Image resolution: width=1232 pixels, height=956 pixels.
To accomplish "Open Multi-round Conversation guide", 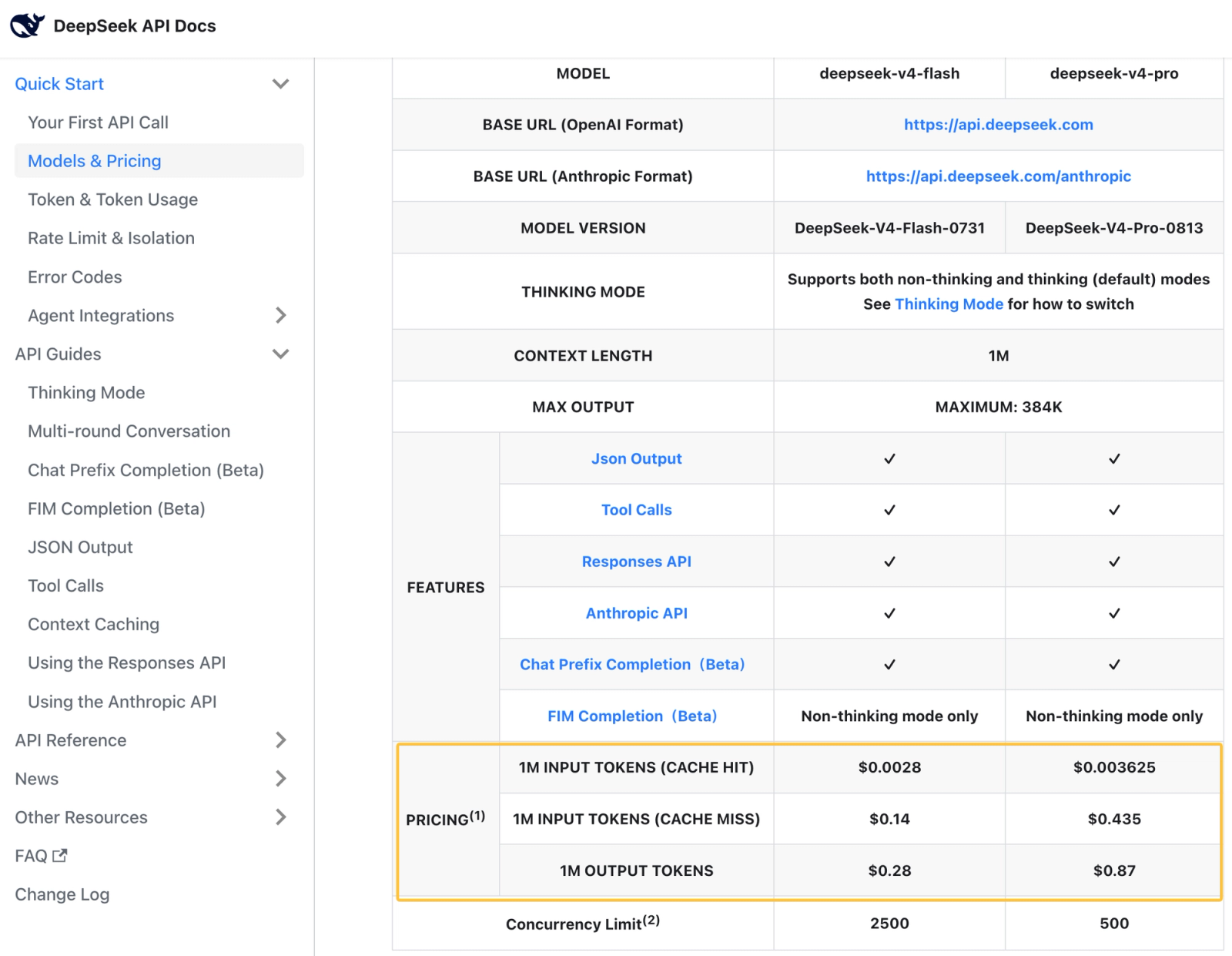I will point(129,431).
